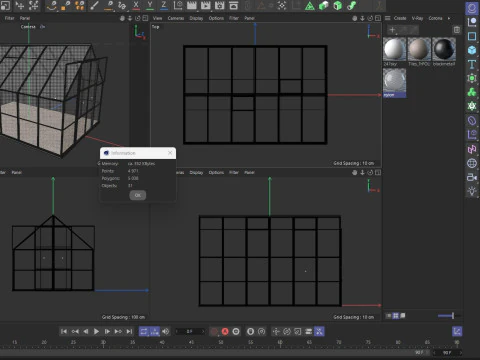Play the animation forward
The image size is (480, 360).
point(96,331)
